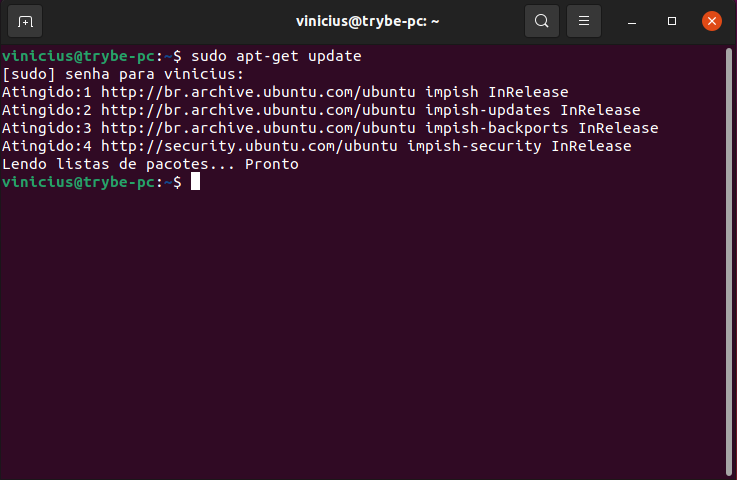Viewport: 737px width, 480px height.
Task: Click the sudo apt-get update command
Action: pyautogui.click(x=276, y=56)
